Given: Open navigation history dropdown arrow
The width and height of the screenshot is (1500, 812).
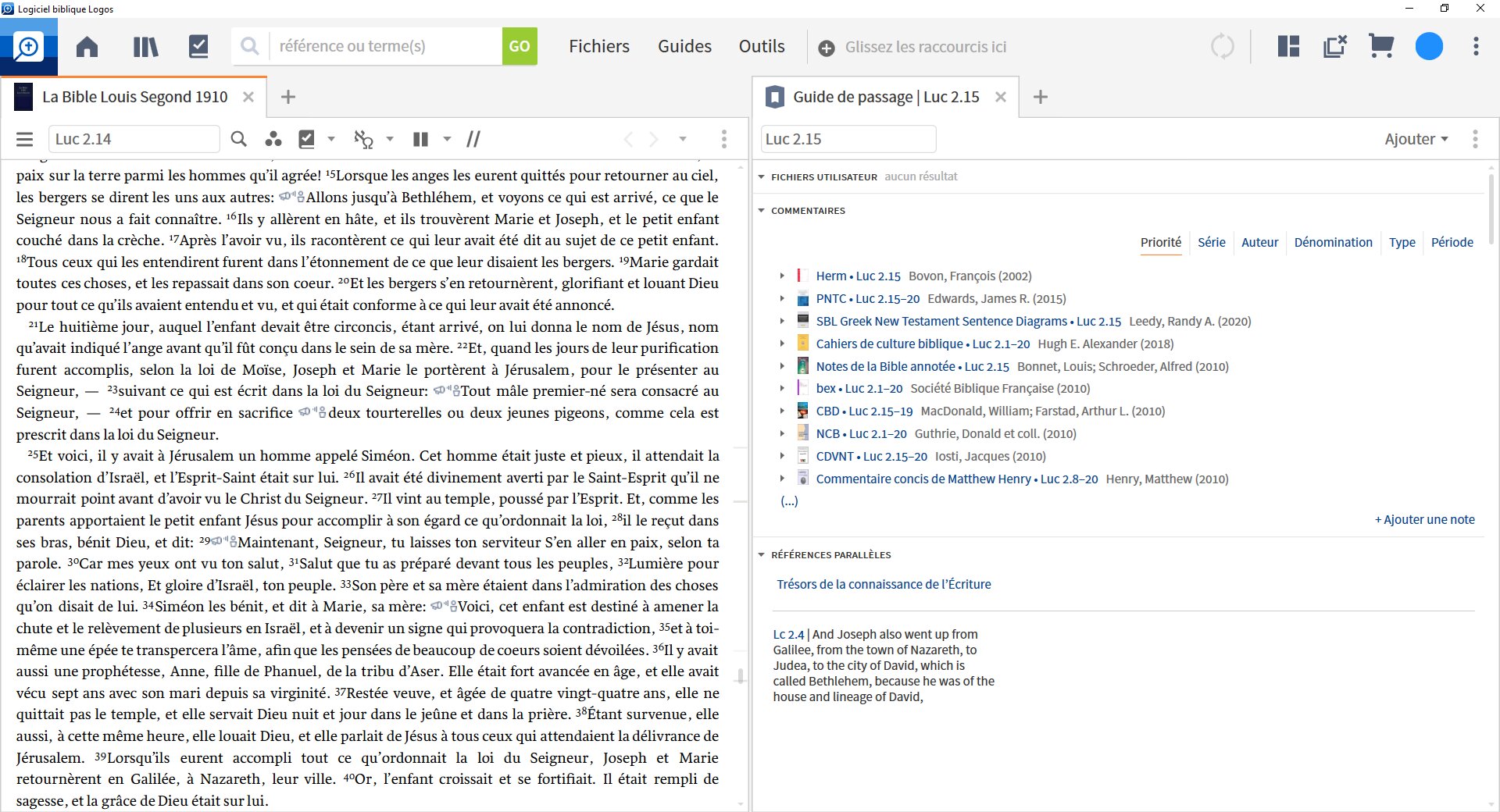Looking at the screenshot, I should pos(682,139).
